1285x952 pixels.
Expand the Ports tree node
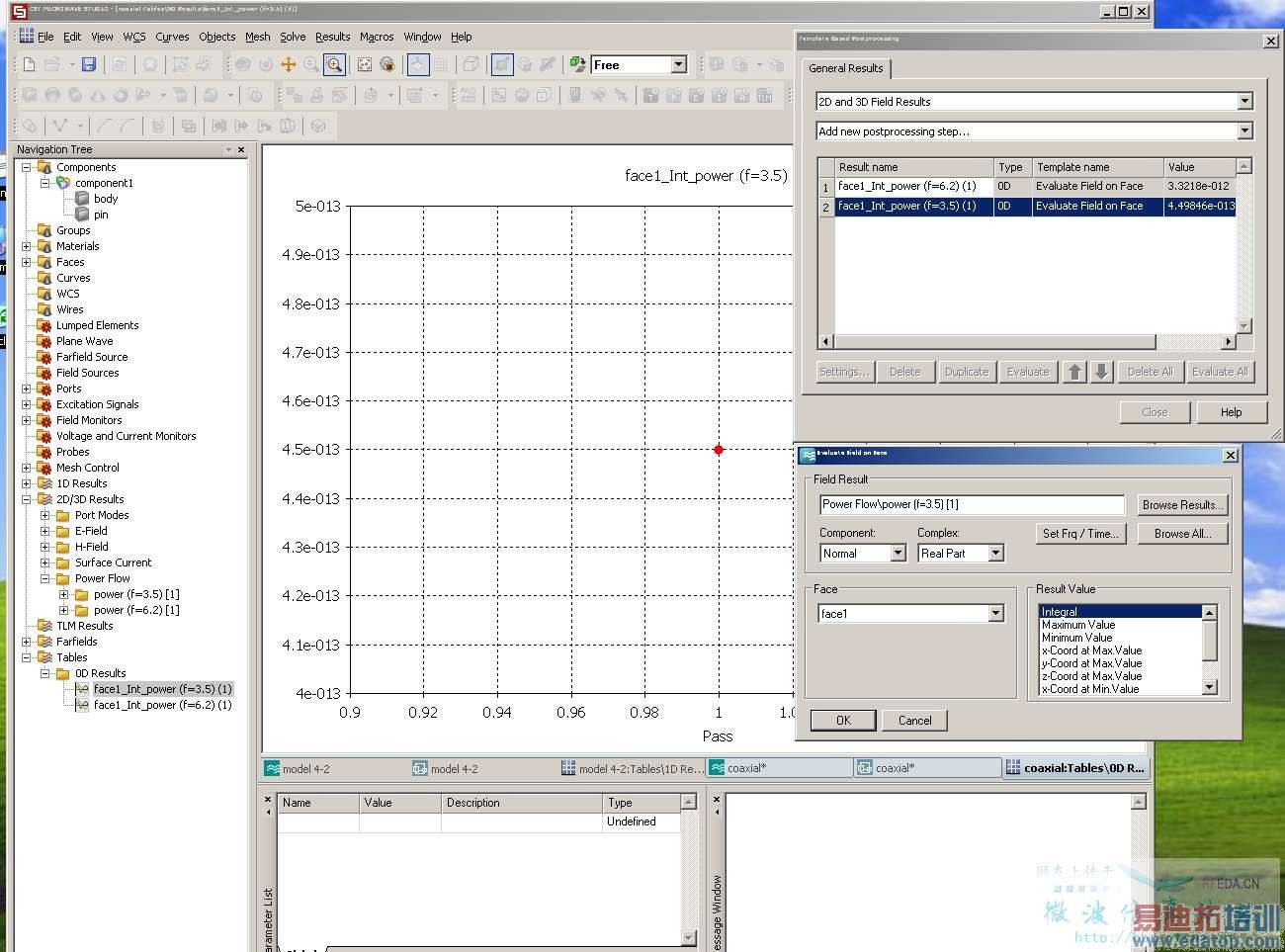coord(27,389)
